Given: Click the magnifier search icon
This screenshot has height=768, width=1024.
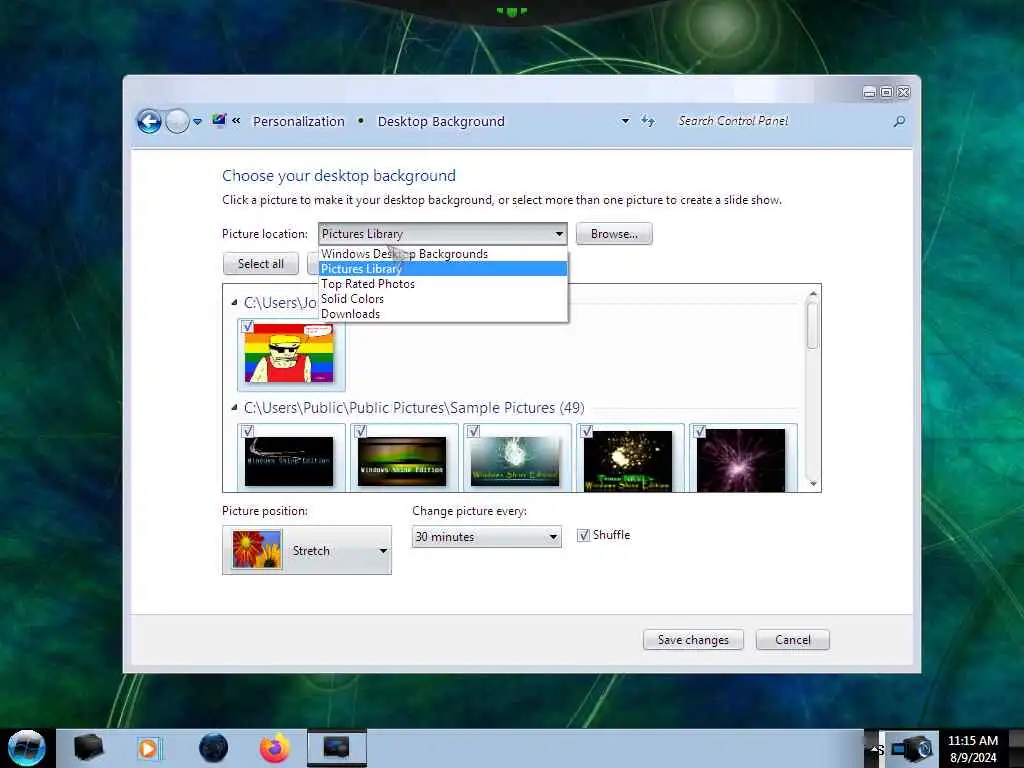Looking at the screenshot, I should pyautogui.click(x=899, y=121).
